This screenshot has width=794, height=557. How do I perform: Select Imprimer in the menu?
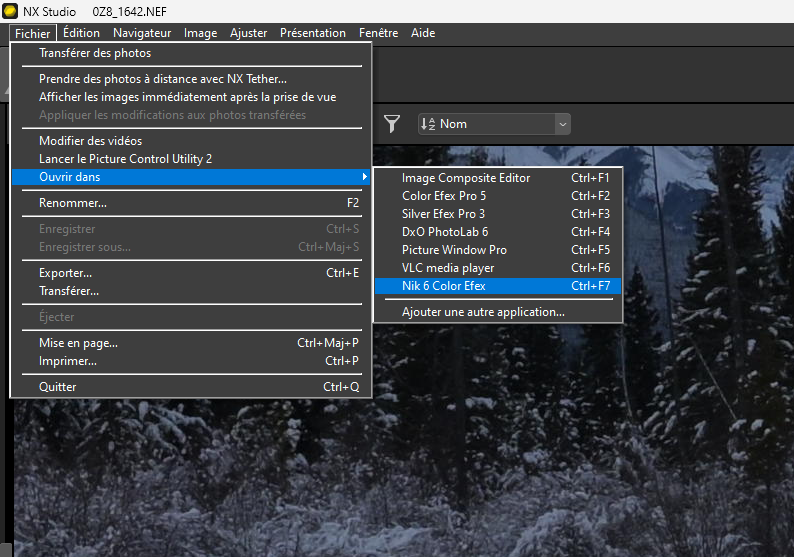tap(68, 361)
